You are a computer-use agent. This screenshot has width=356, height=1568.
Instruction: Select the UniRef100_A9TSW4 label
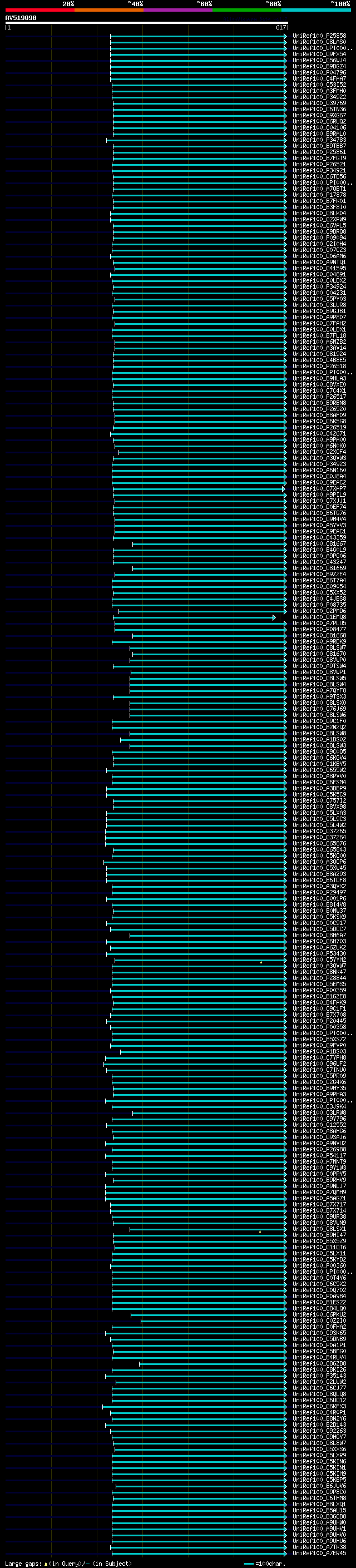click(x=319, y=665)
